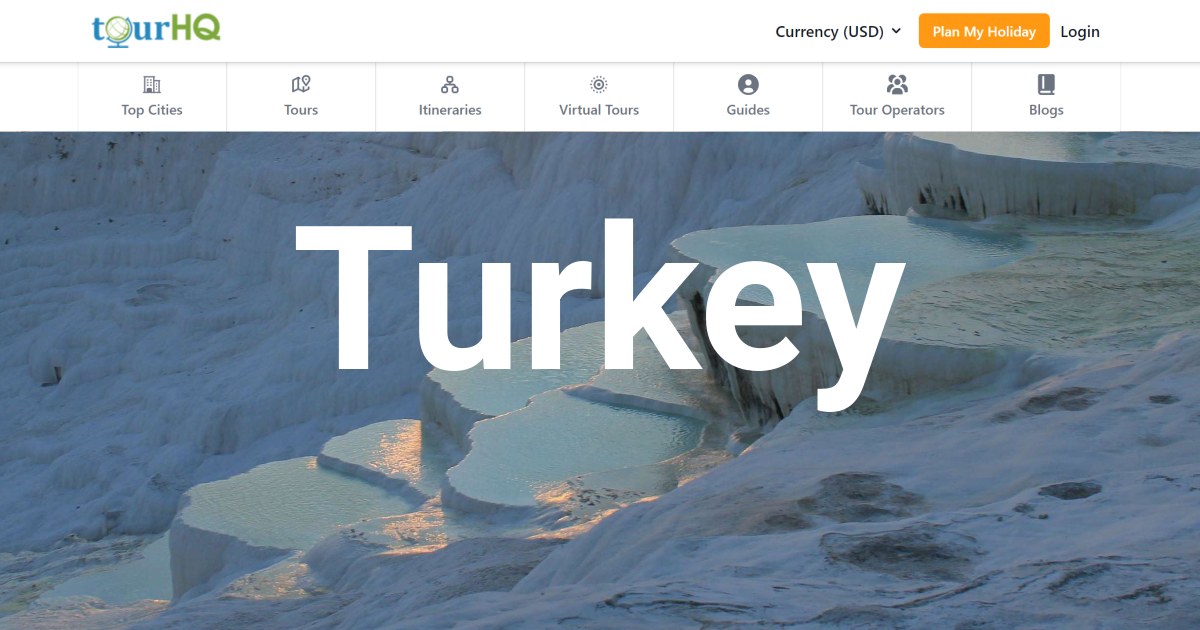Select the Blogs book icon
The height and width of the screenshot is (630, 1200).
1046,84
